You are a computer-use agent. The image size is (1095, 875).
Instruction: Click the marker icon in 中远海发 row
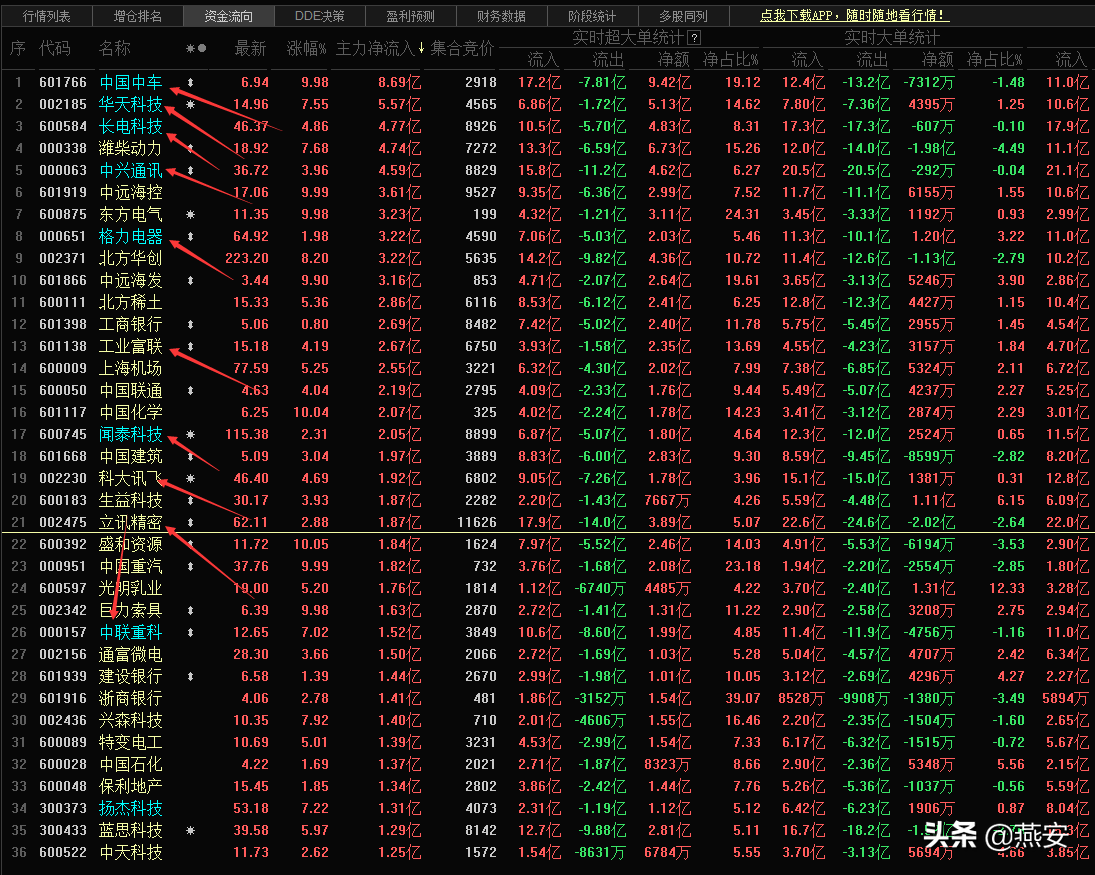[191, 281]
